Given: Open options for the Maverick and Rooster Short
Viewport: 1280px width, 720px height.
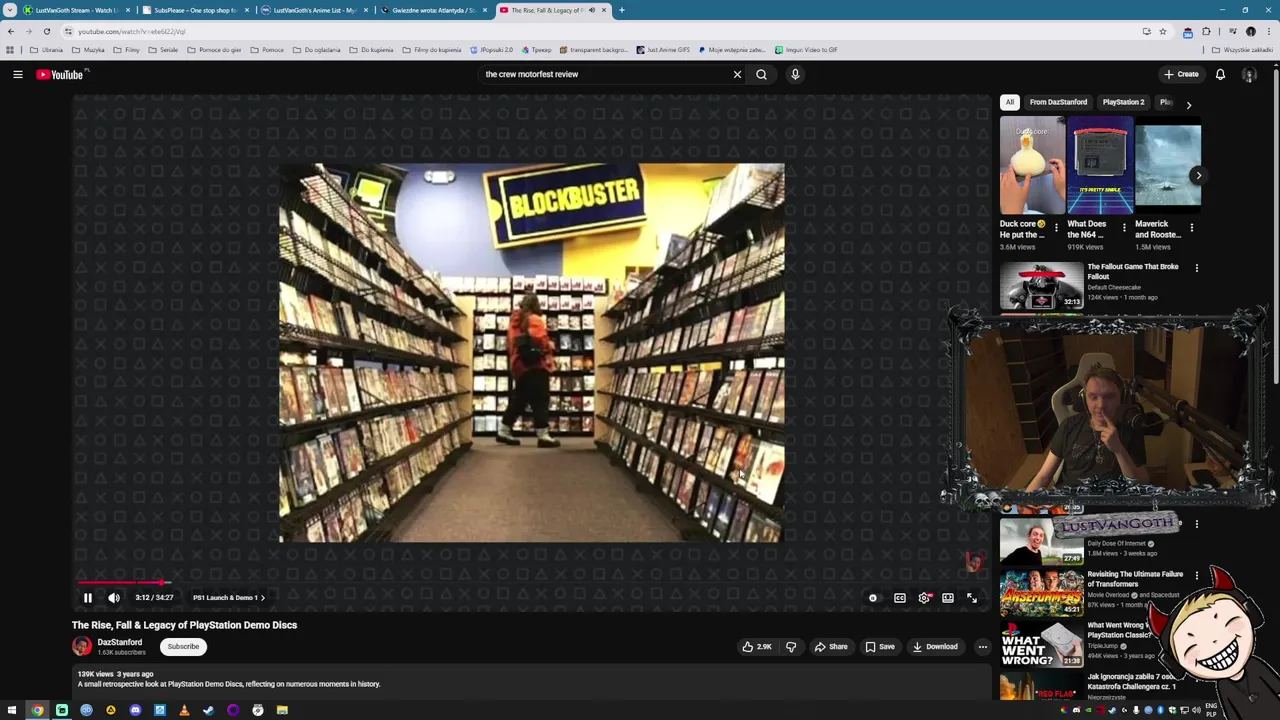Looking at the screenshot, I should [x=1191, y=228].
